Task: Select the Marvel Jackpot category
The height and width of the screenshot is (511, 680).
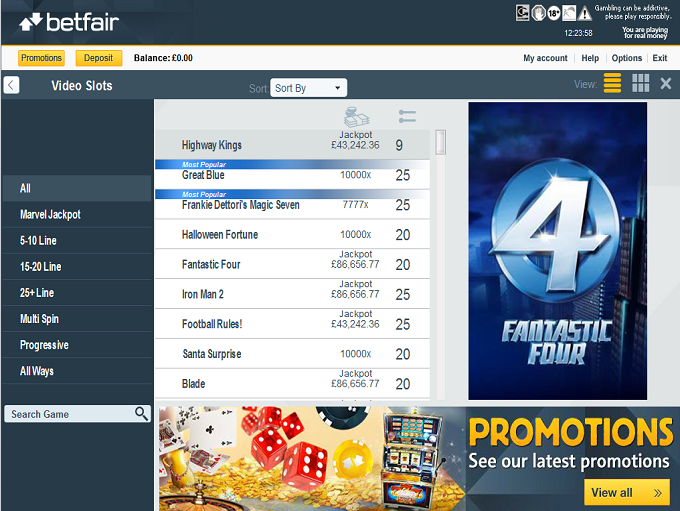Action: click(x=77, y=214)
